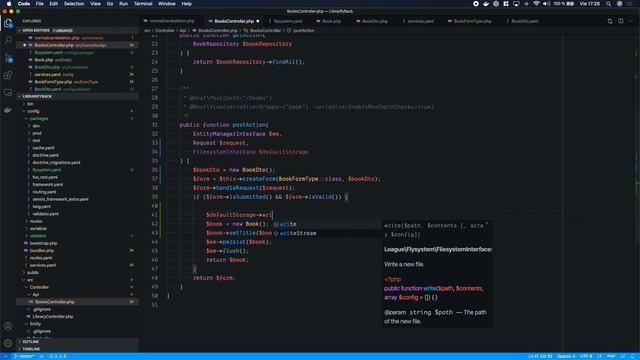Open the Remote Explorer view
The height and width of the screenshot is (360, 640).
click(x=8, y=93)
